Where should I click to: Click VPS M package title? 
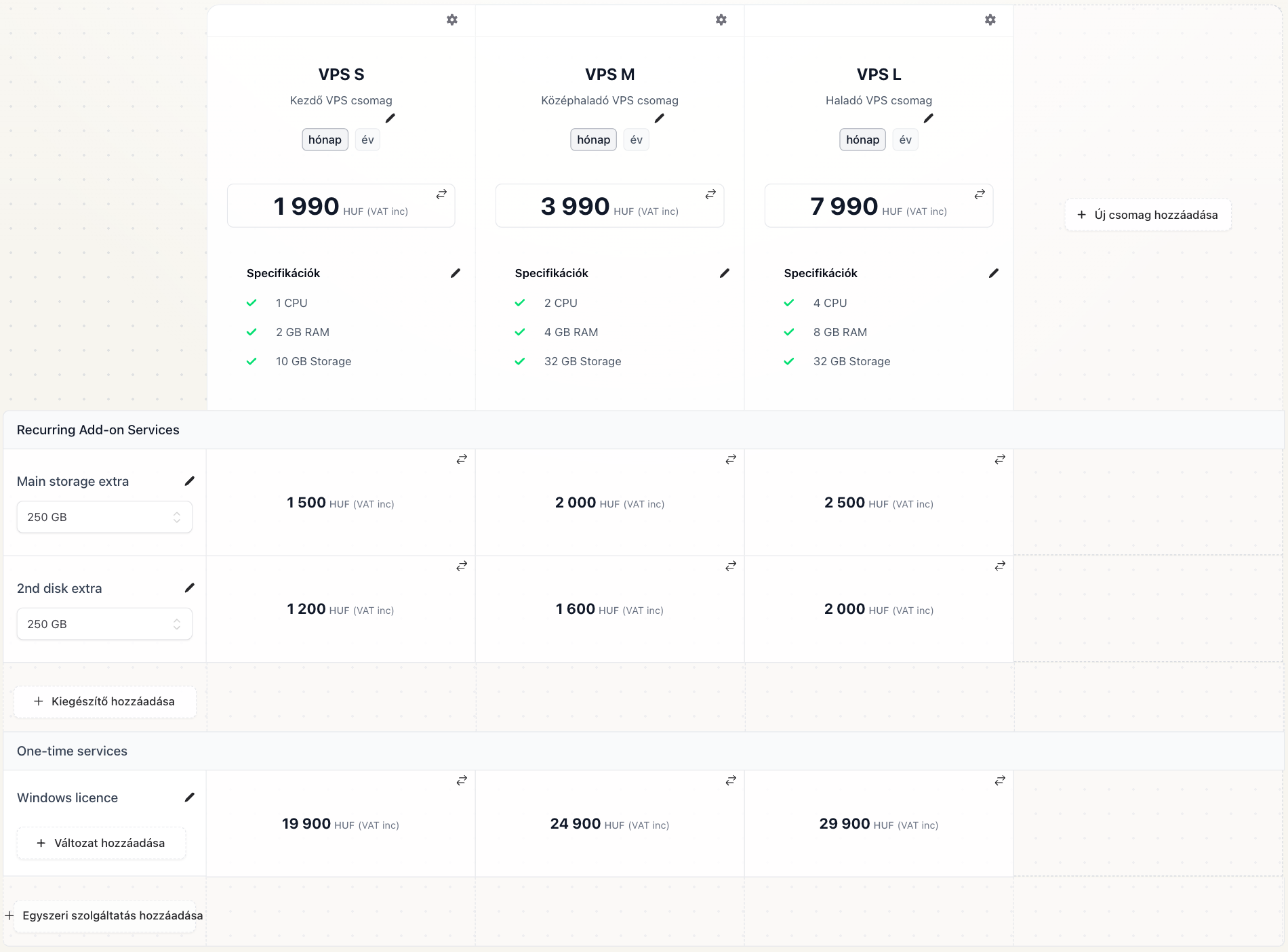coord(610,75)
